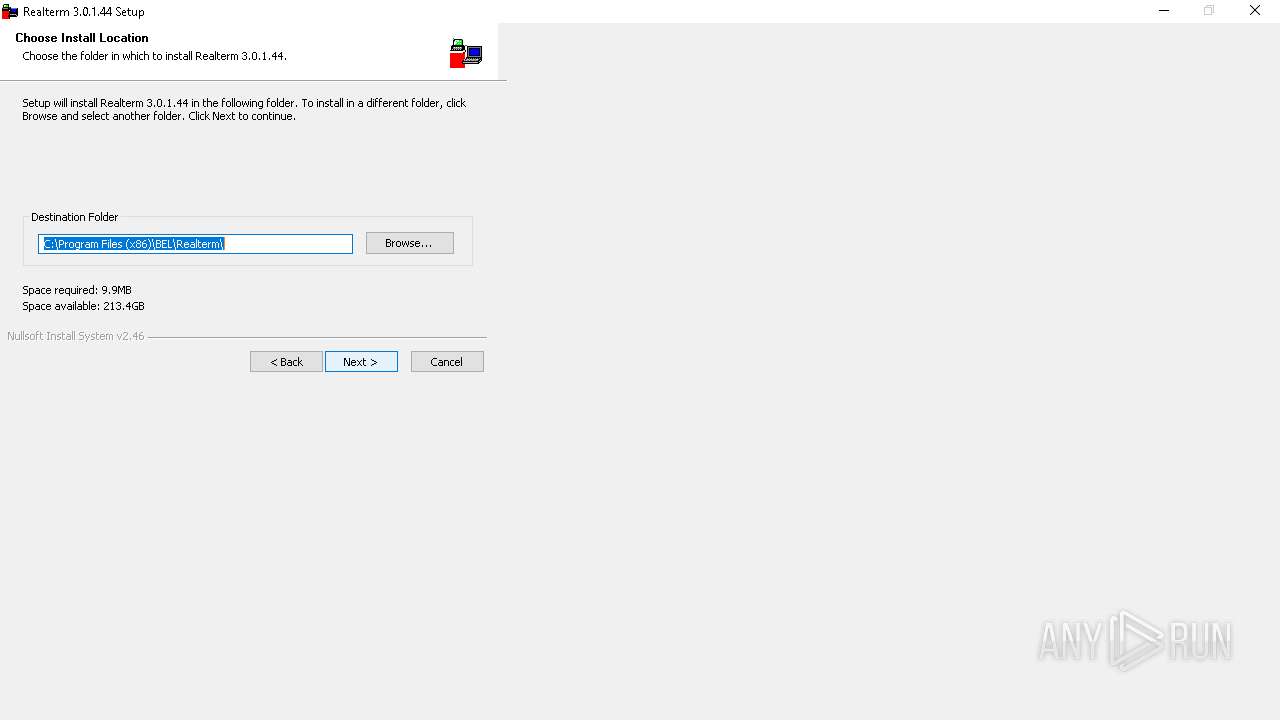Click 'Nullsoft Install System v2.46' label
1280x720 pixels.
point(76,336)
